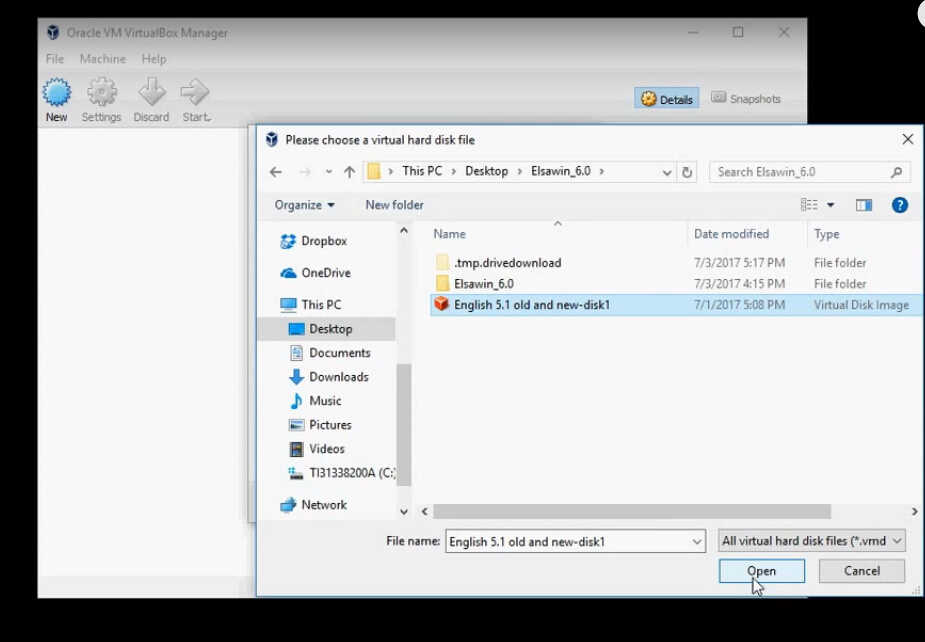The width and height of the screenshot is (925, 642).
Task: Select Desktop in the navigation pane
Action: [x=326, y=329]
